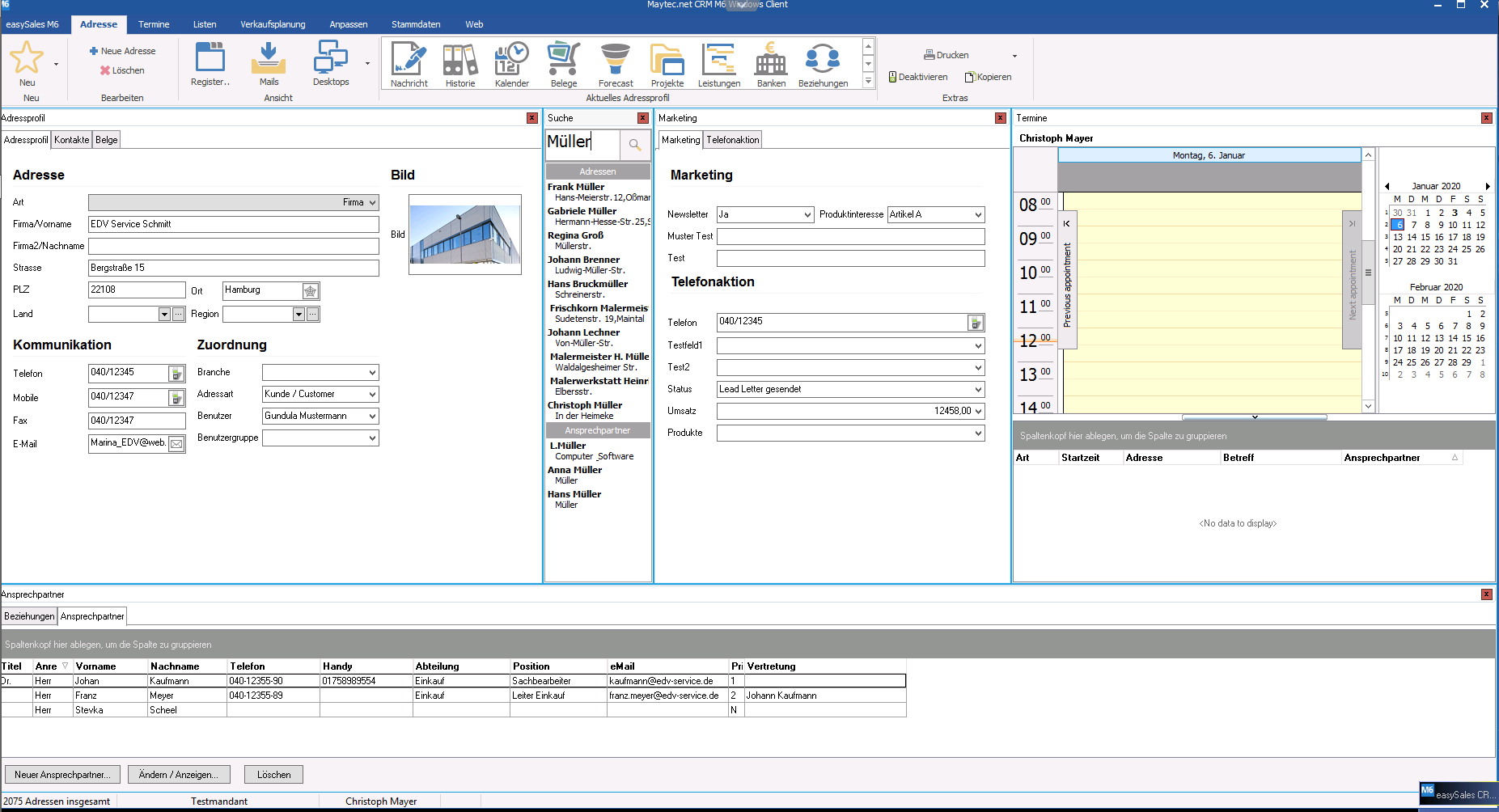
Task: Click the envelope icon in the E-Mail field
Action: [x=176, y=444]
